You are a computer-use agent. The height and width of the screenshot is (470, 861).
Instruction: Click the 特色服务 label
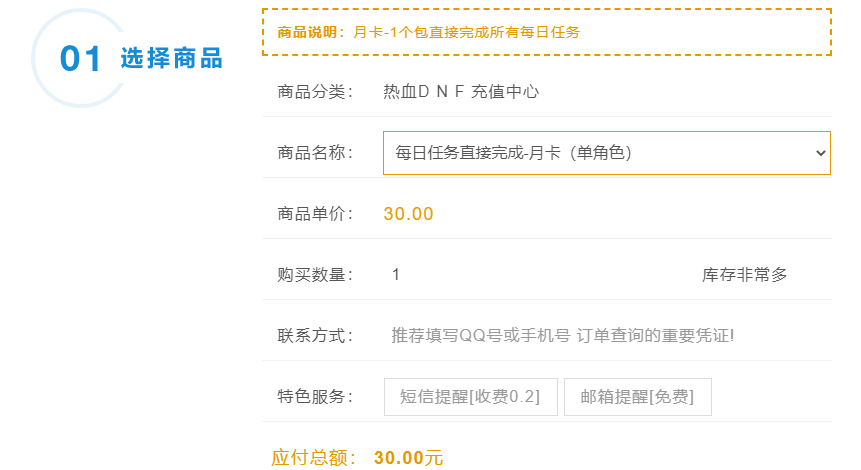pyautogui.click(x=315, y=396)
